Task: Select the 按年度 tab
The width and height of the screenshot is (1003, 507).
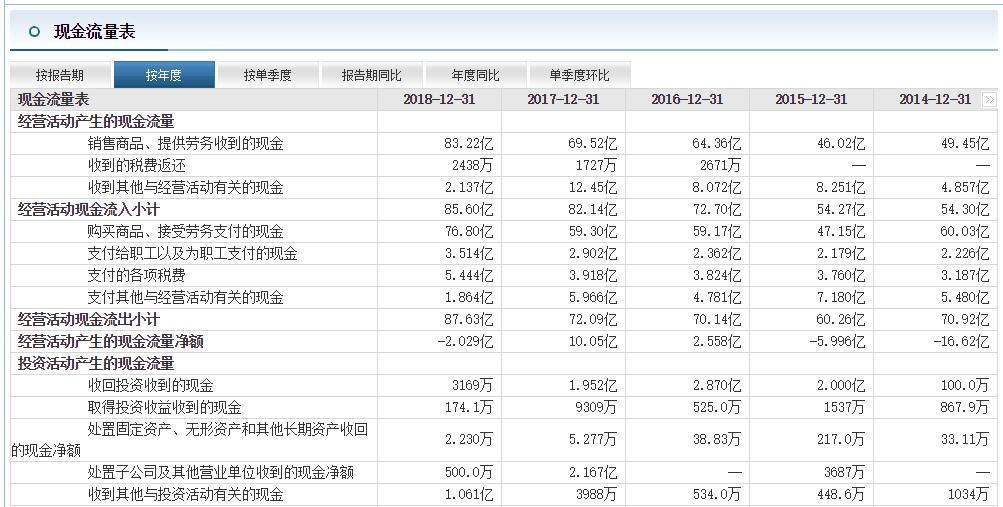Action: (x=164, y=75)
